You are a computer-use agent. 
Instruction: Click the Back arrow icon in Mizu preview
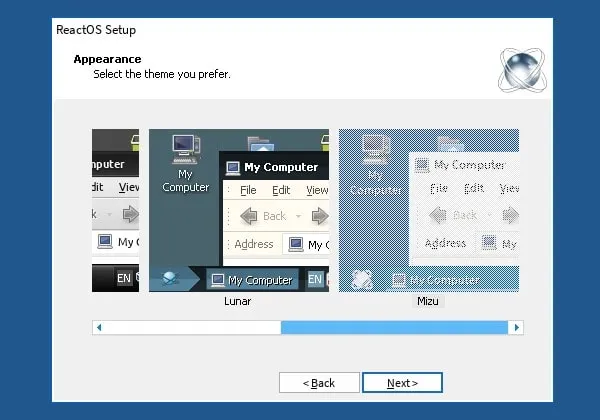(x=438, y=215)
